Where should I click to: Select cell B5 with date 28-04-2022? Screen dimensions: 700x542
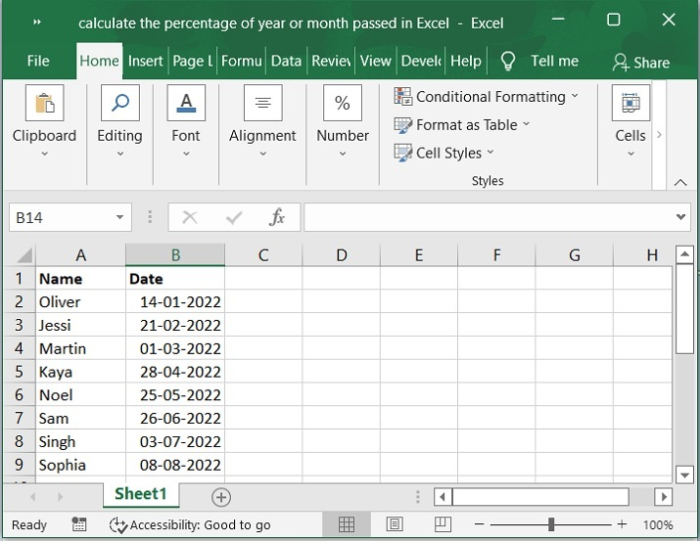point(175,372)
